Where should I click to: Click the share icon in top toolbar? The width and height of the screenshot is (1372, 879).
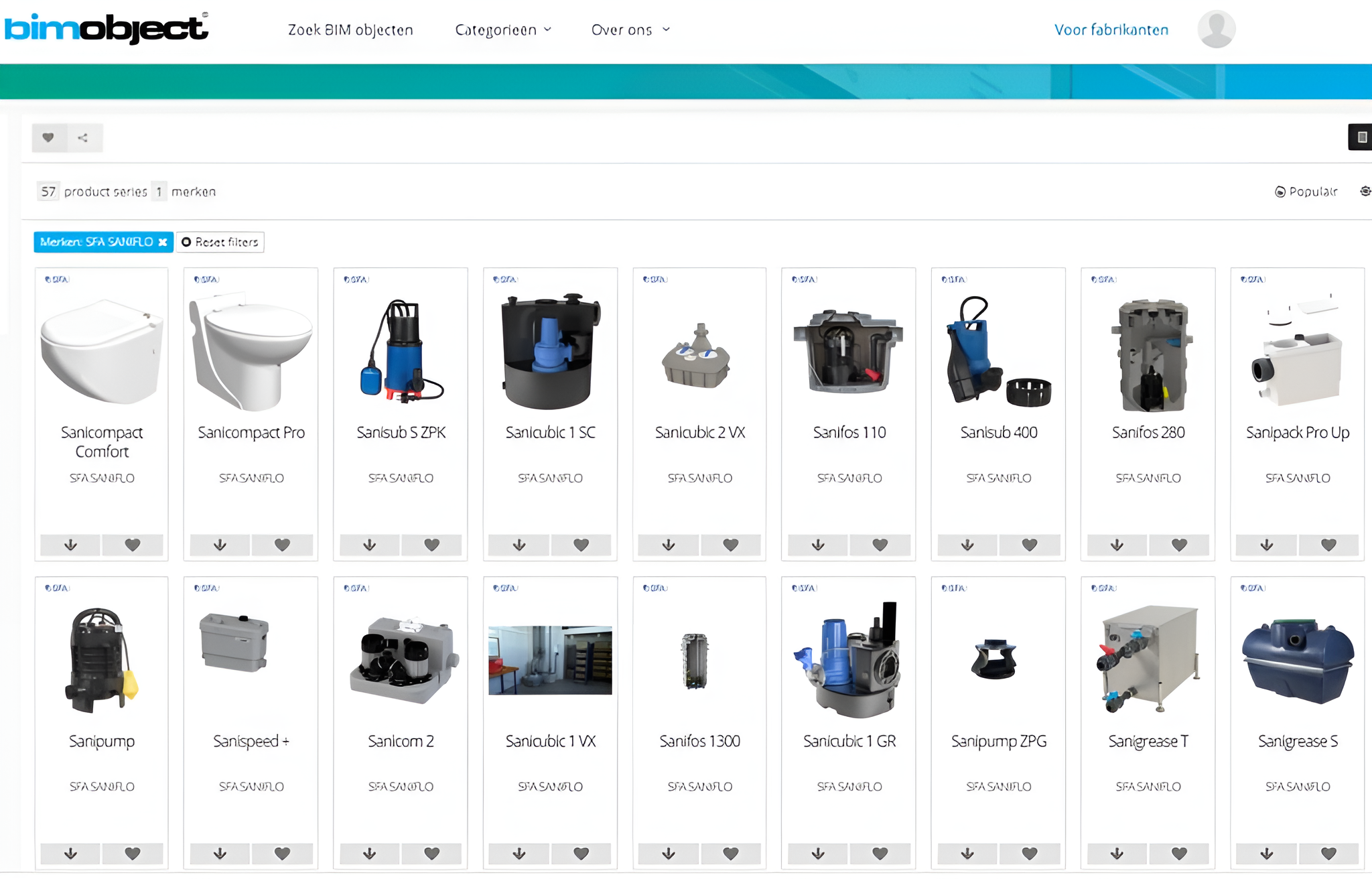[83, 138]
